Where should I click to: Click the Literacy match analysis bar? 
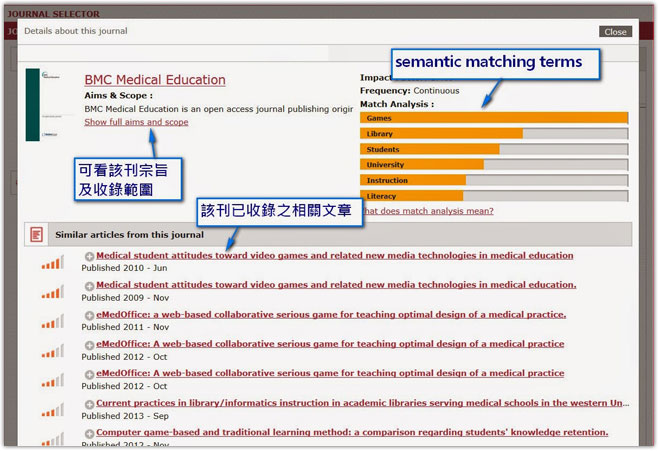tap(494, 196)
